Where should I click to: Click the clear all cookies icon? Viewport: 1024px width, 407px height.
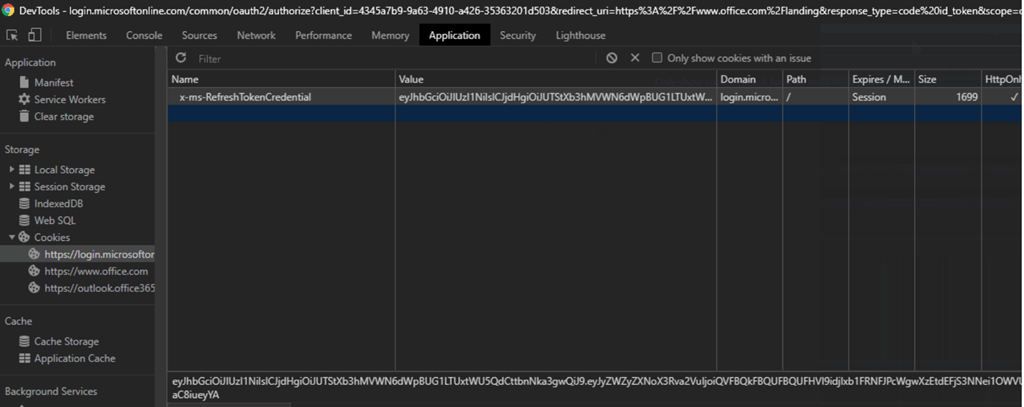612,58
